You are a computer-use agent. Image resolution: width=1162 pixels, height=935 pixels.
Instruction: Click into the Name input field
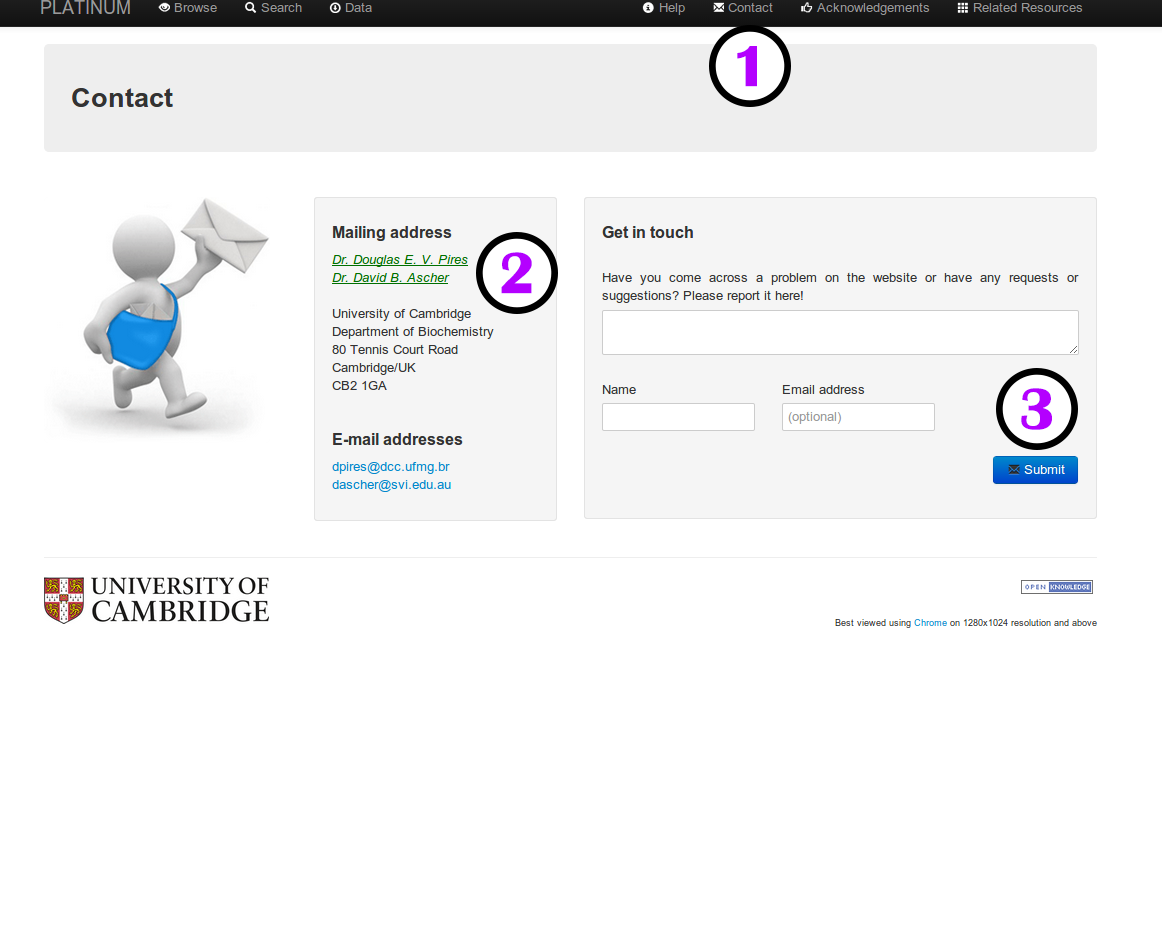point(678,417)
